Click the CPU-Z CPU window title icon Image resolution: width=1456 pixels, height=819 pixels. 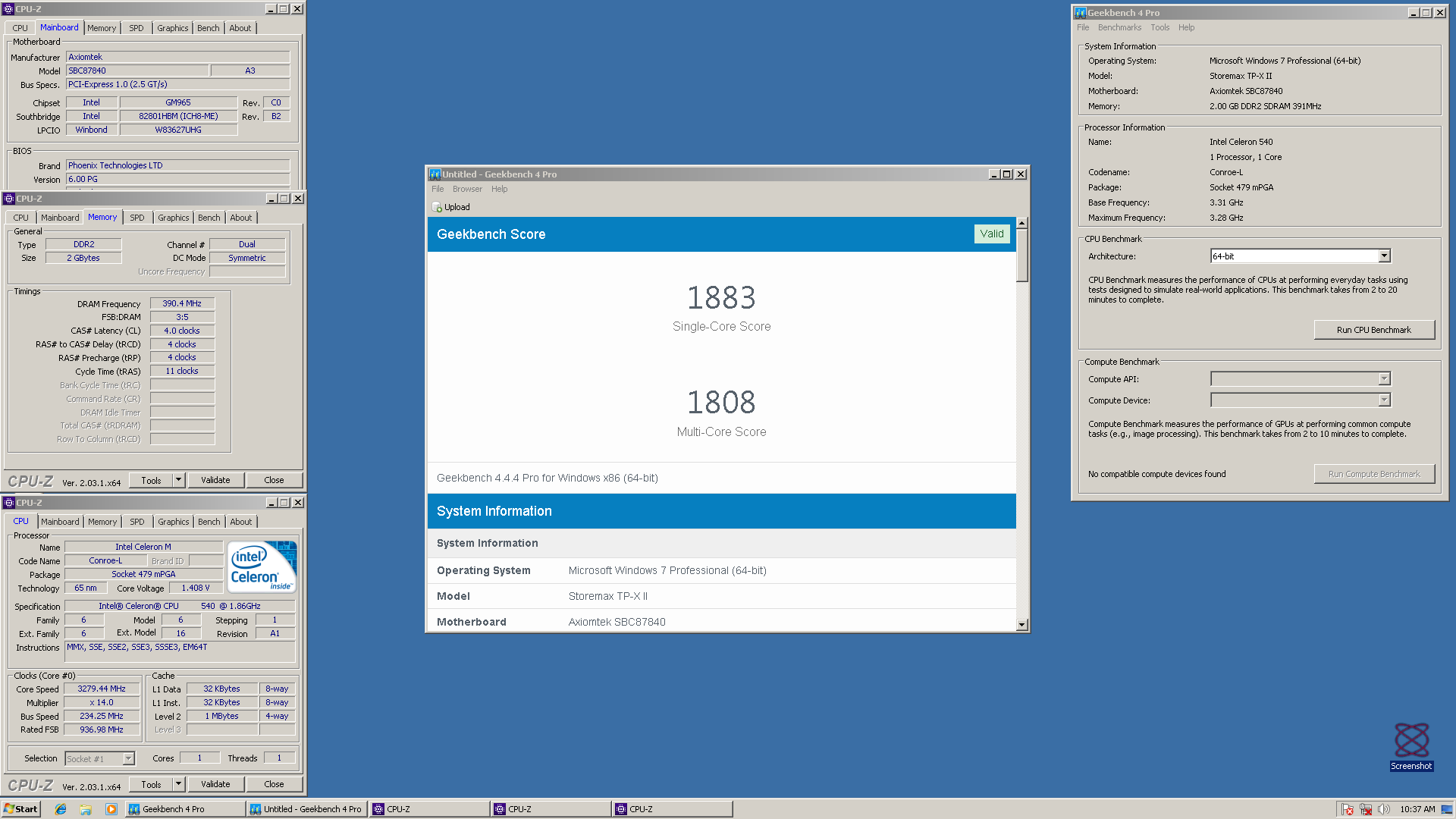point(9,503)
